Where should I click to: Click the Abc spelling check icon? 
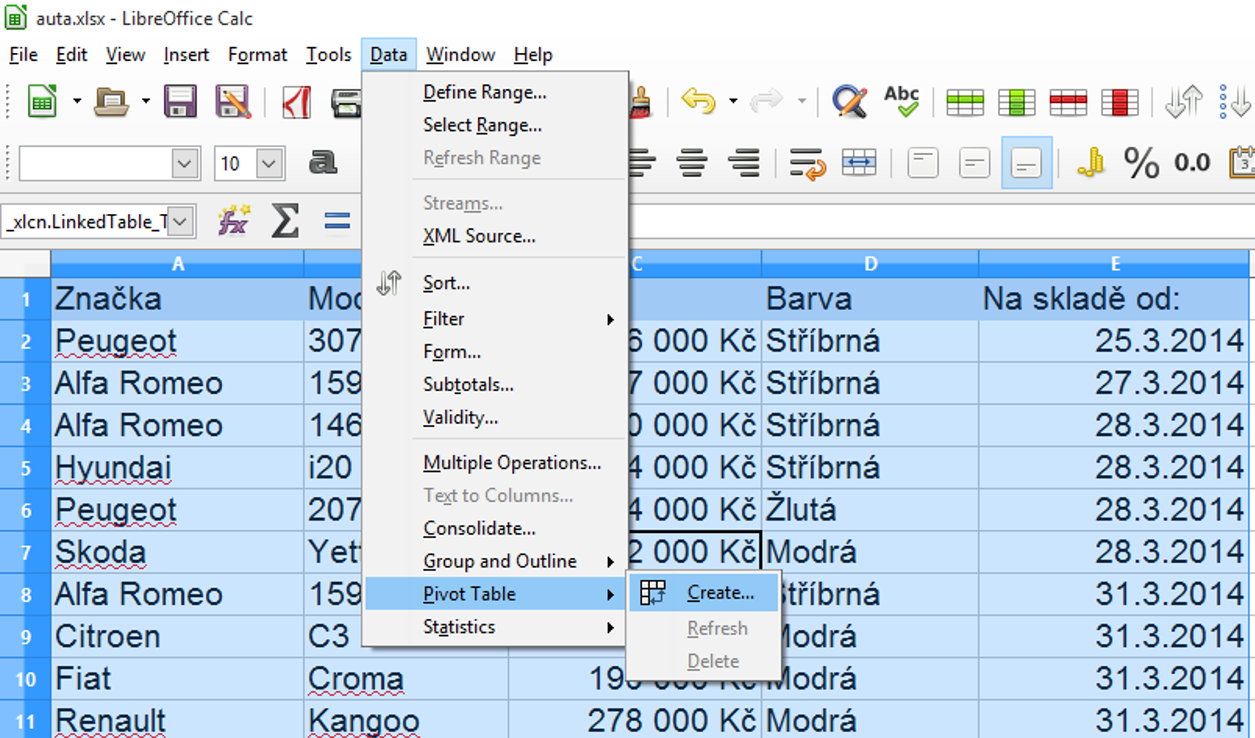902,101
